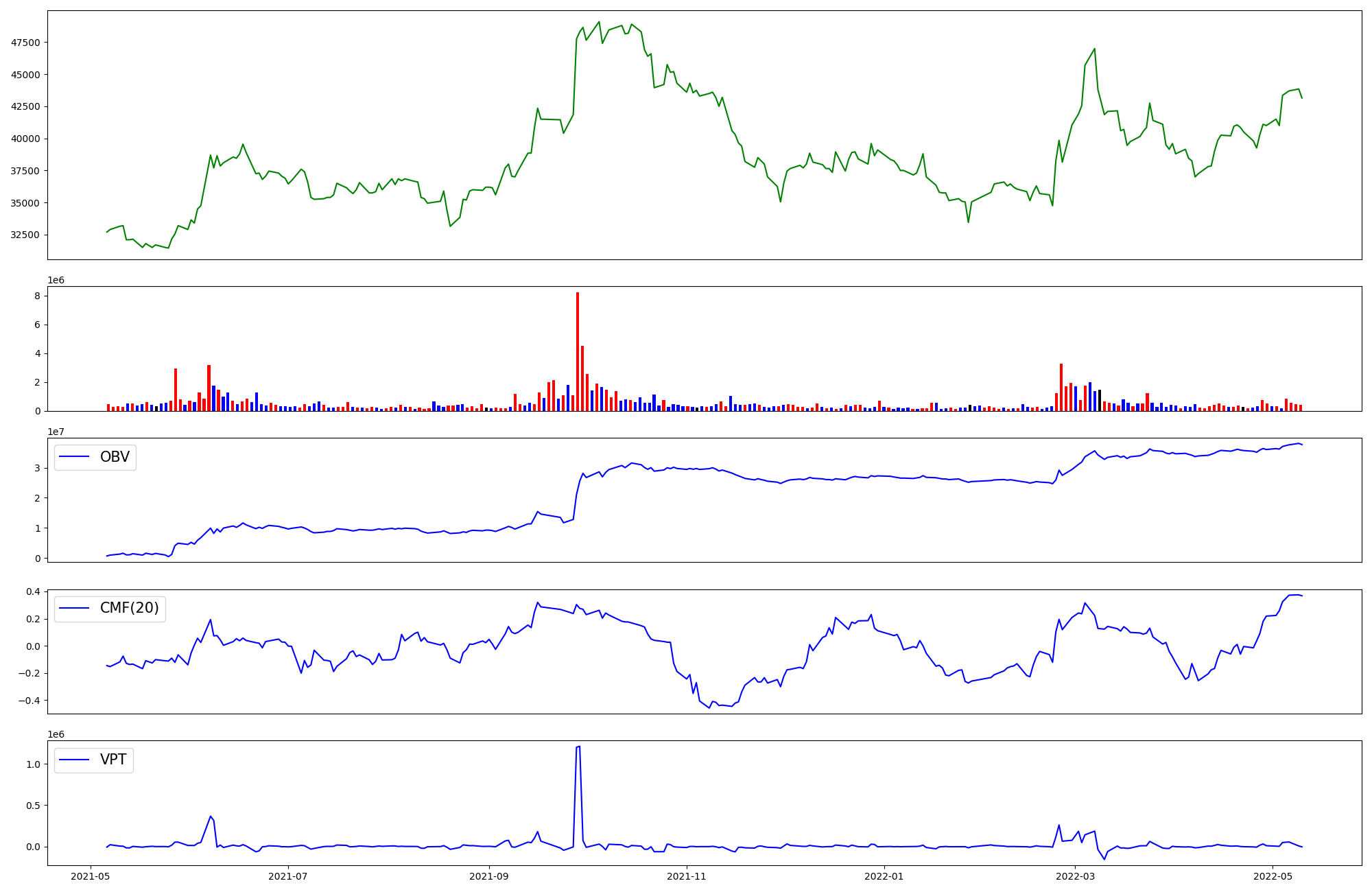Click the 2022-05 x-axis tick label

[x=1273, y=876]
